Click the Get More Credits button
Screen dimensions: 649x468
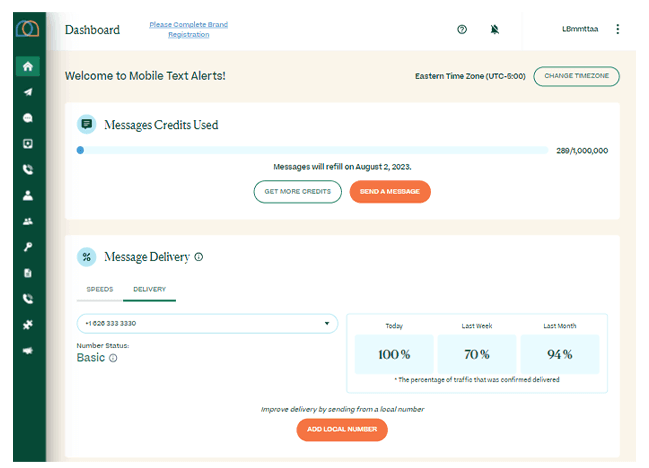[x=297, y=191]
